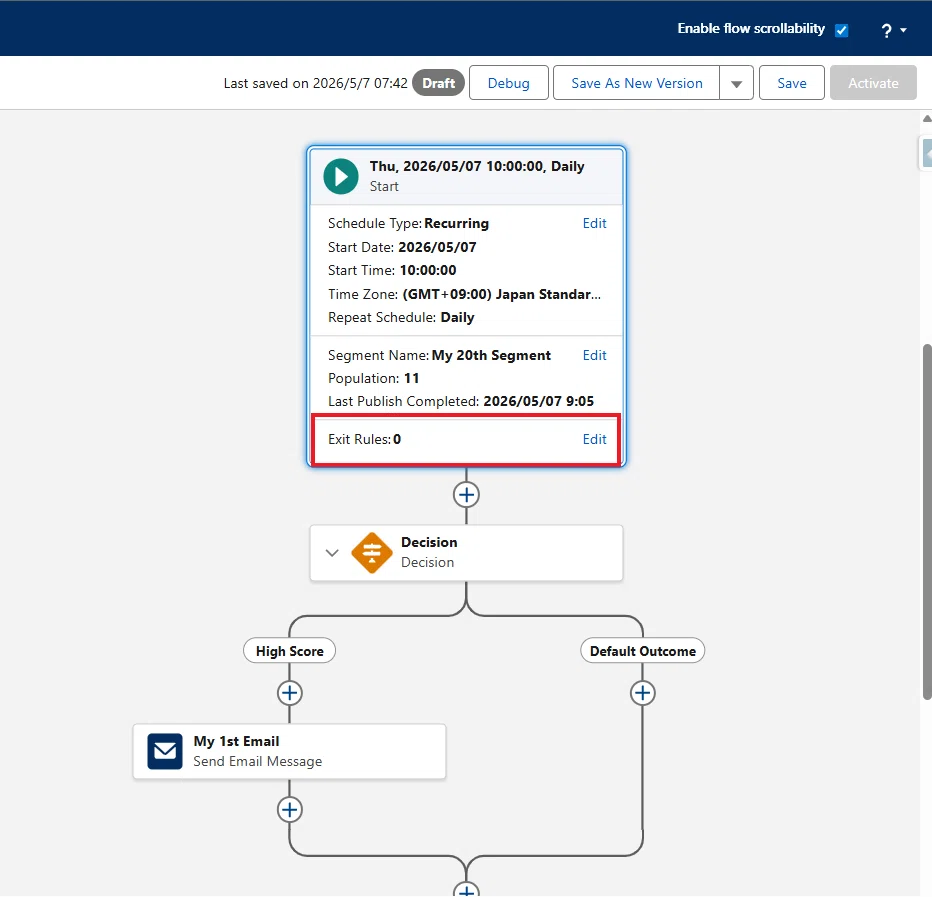Click Time Zone Japan Standard value
The height and width of the screenshot is (897, 932).
point(502,294)
